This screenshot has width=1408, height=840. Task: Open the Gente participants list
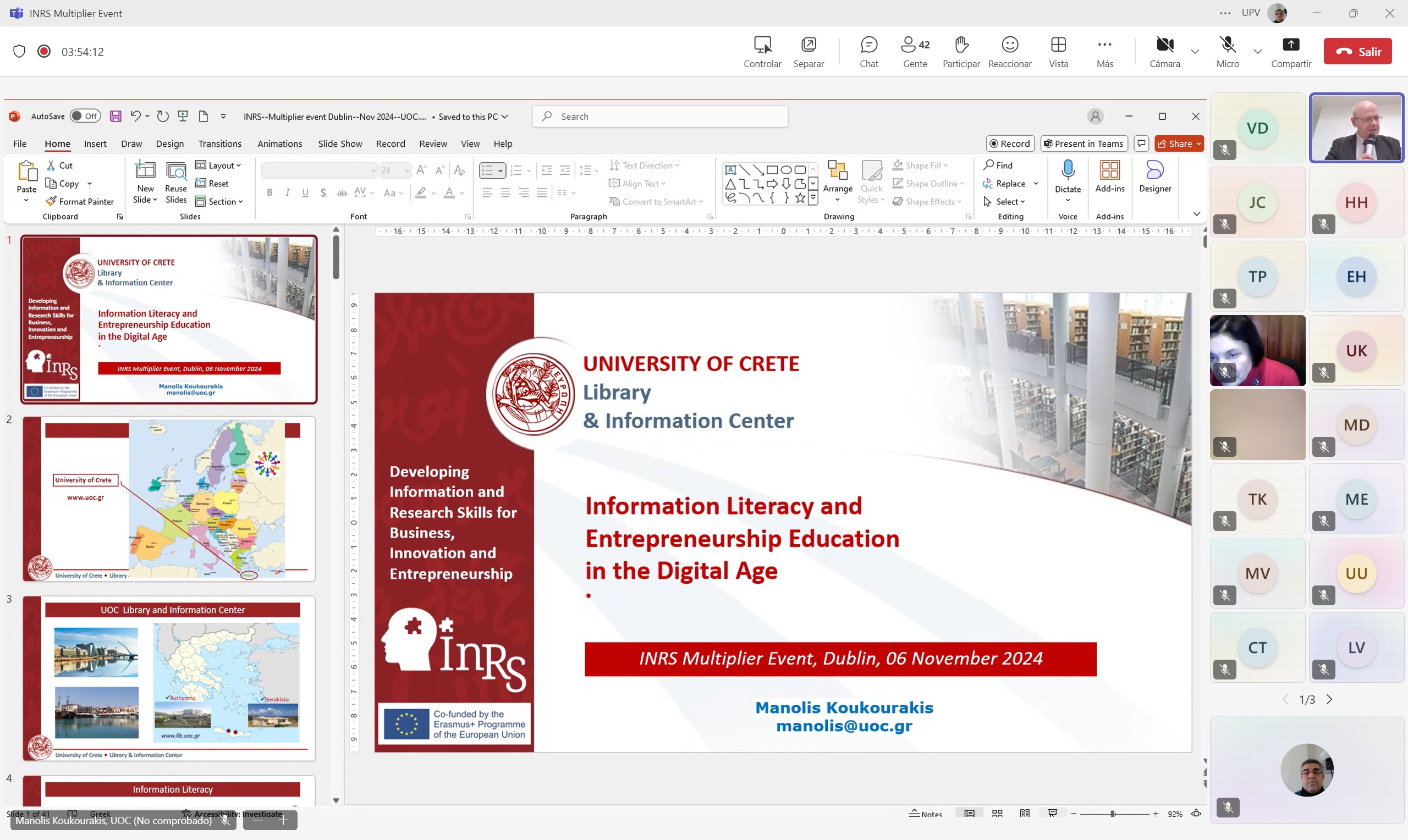(x=914, y=45)
